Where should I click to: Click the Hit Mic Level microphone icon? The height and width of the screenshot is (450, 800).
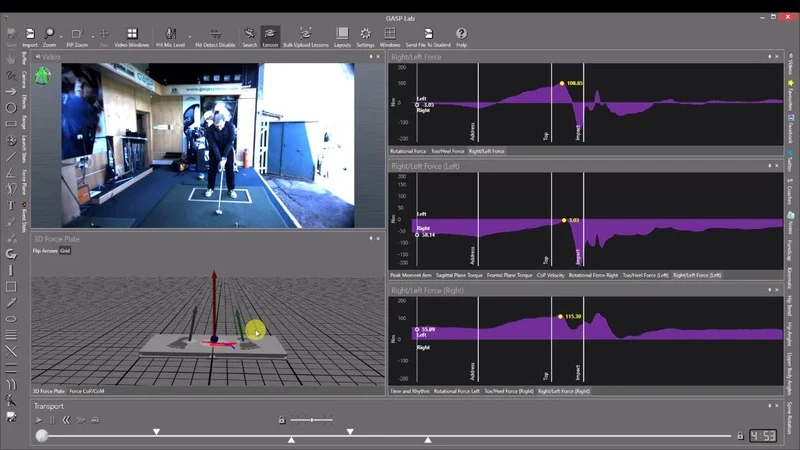pos(170,35)
